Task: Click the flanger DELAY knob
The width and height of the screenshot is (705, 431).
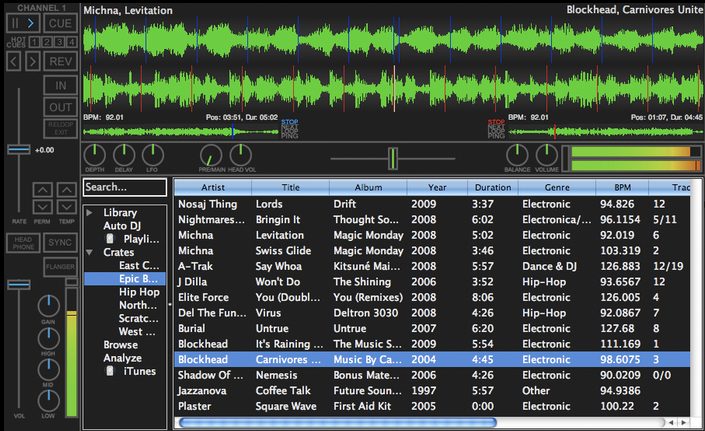Action: click(123, 154)
